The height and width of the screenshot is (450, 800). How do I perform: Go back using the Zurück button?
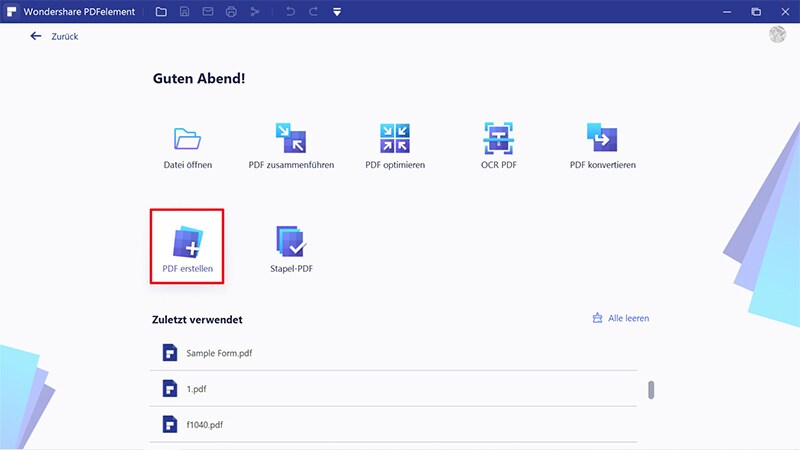pyautogui.click(x=54, y=36)
